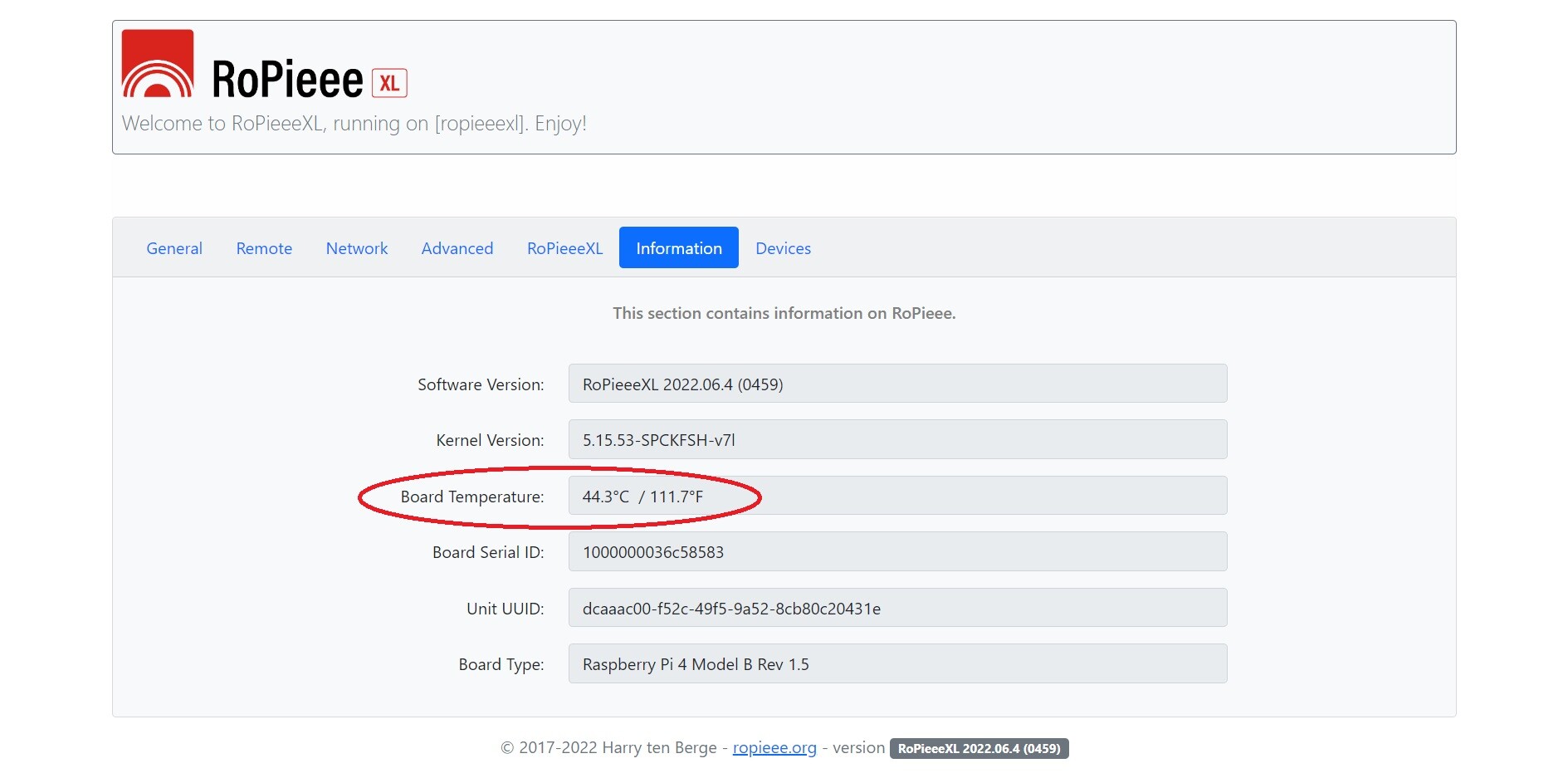The height and width of the screenshot is (778, 1568).
Task: Click the RoPieee title wordmark
Action: point(287,80)
